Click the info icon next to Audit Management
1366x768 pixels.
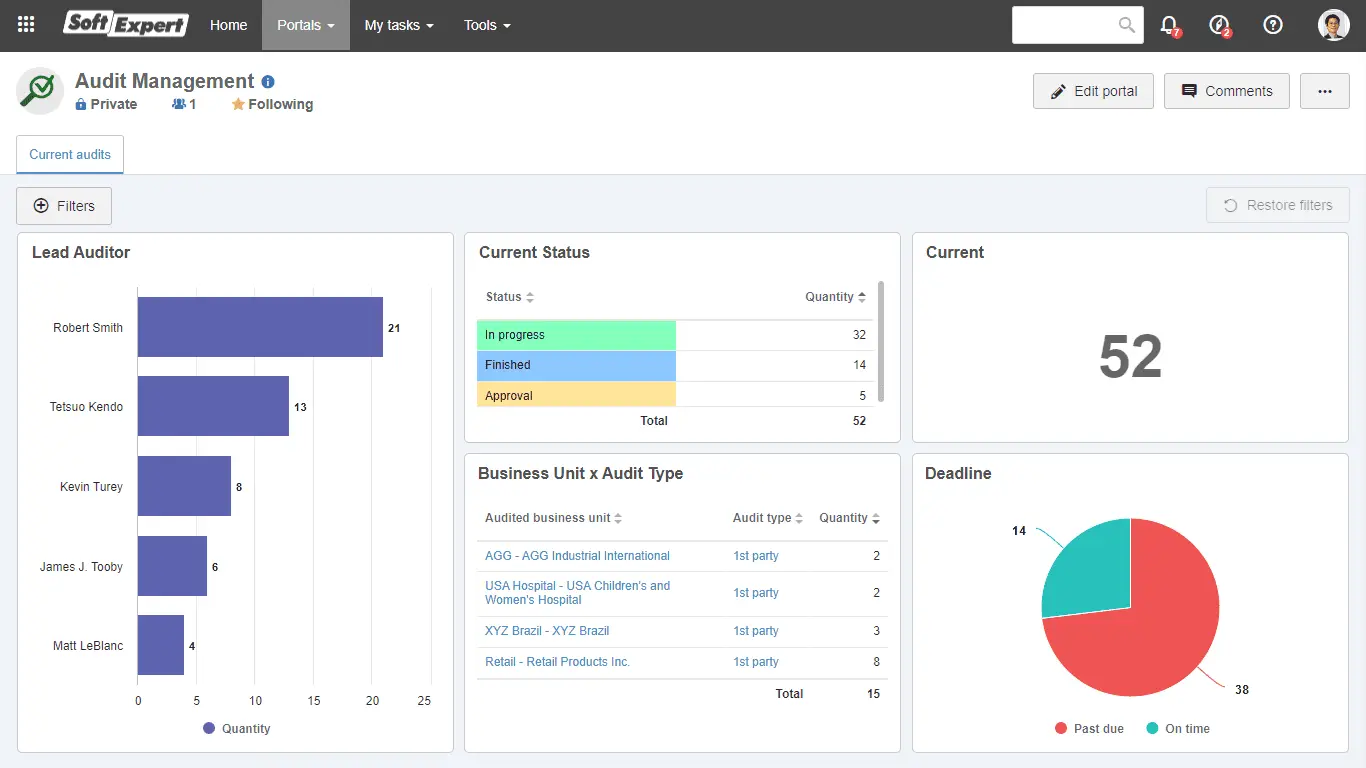[266, 81]
